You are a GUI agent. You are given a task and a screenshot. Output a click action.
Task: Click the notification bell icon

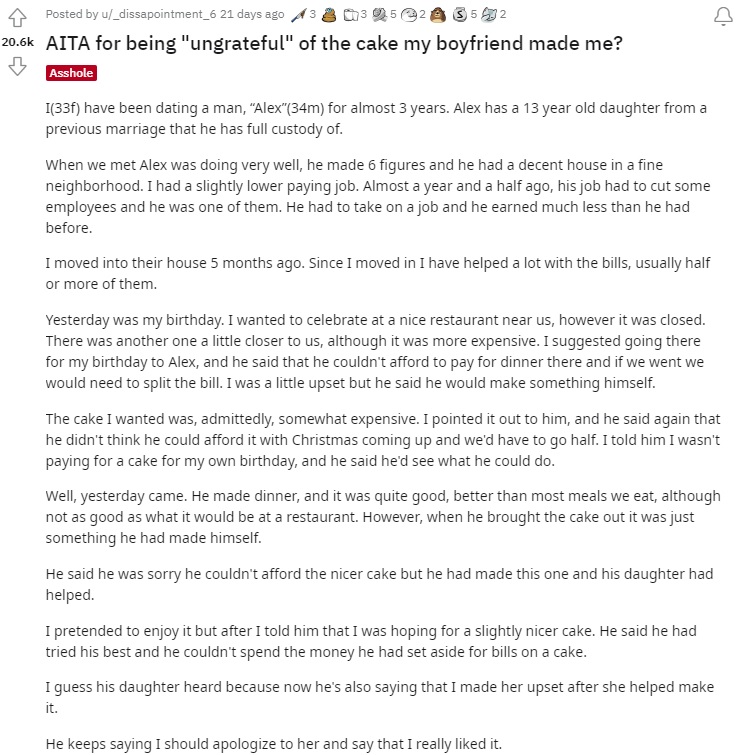721,16
